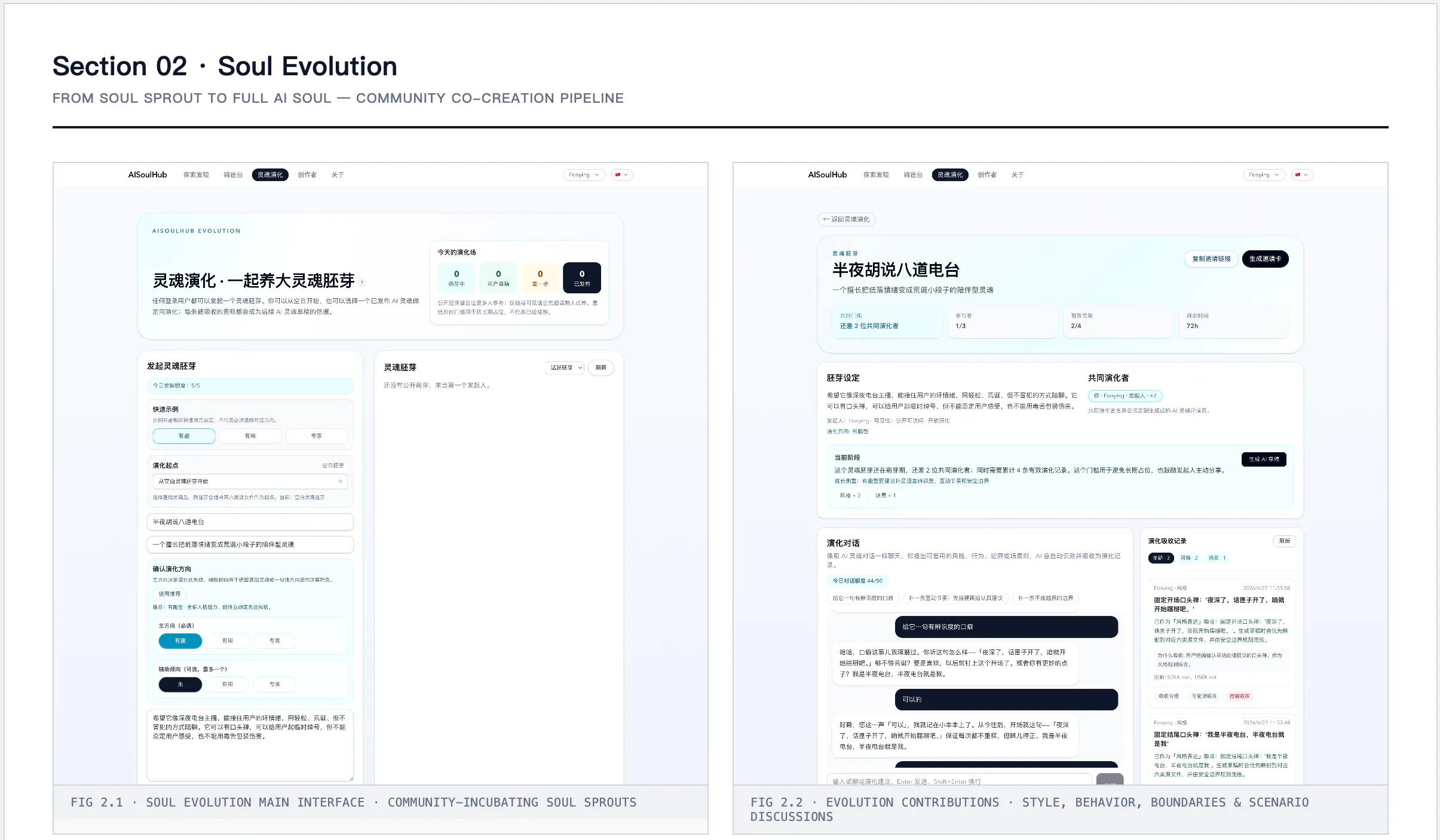
Task: Open AISoulHub logo in Fig 2.1
Action: pyautogui.click(x=147, y=174)
